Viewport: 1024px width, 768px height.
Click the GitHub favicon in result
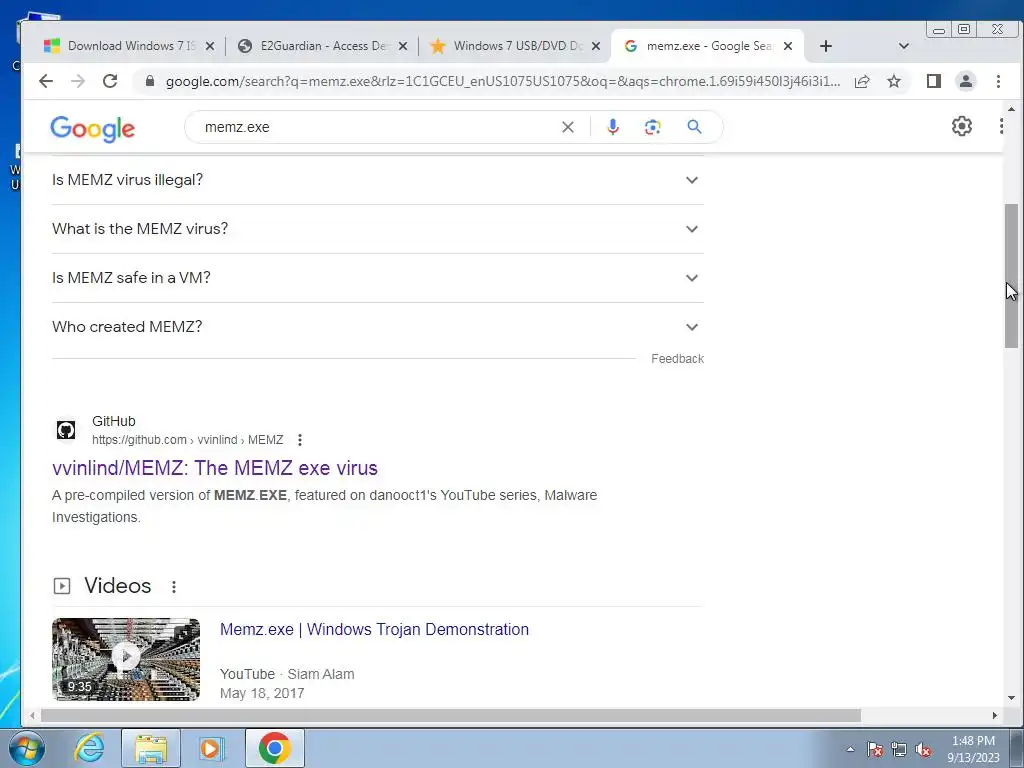point(66,430)
